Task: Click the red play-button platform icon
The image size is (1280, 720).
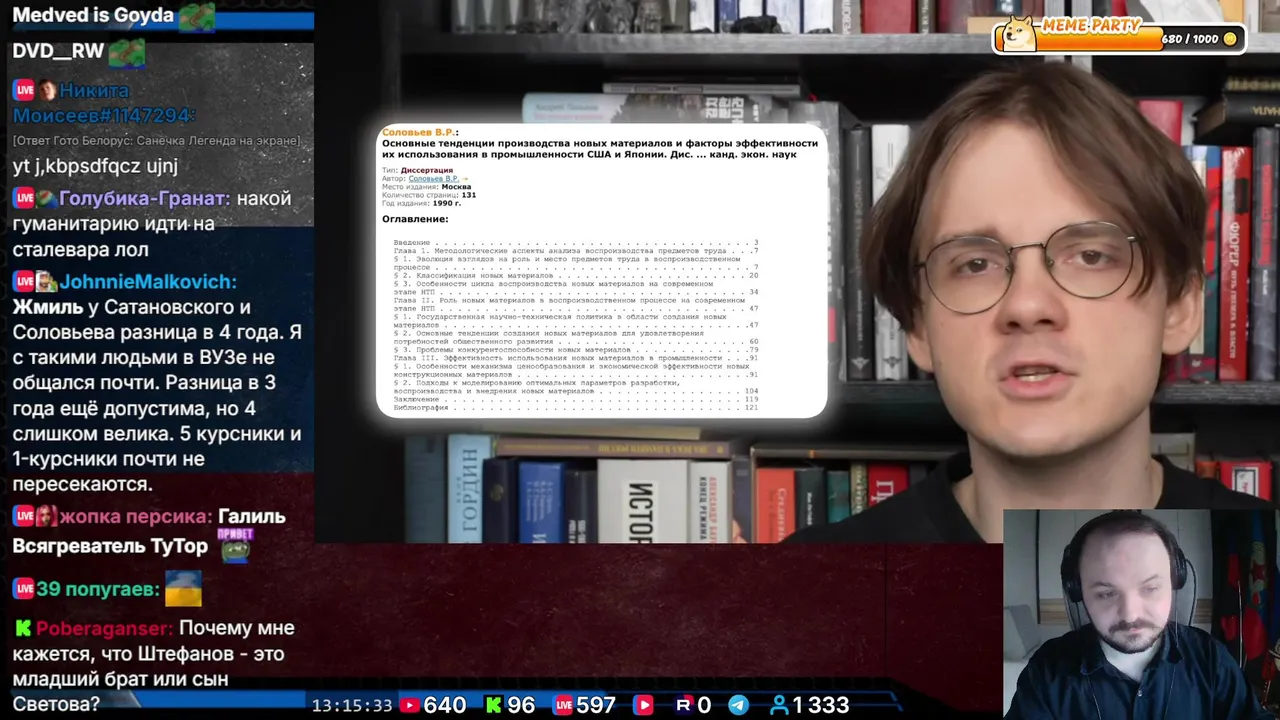Action: coord(643,705)
